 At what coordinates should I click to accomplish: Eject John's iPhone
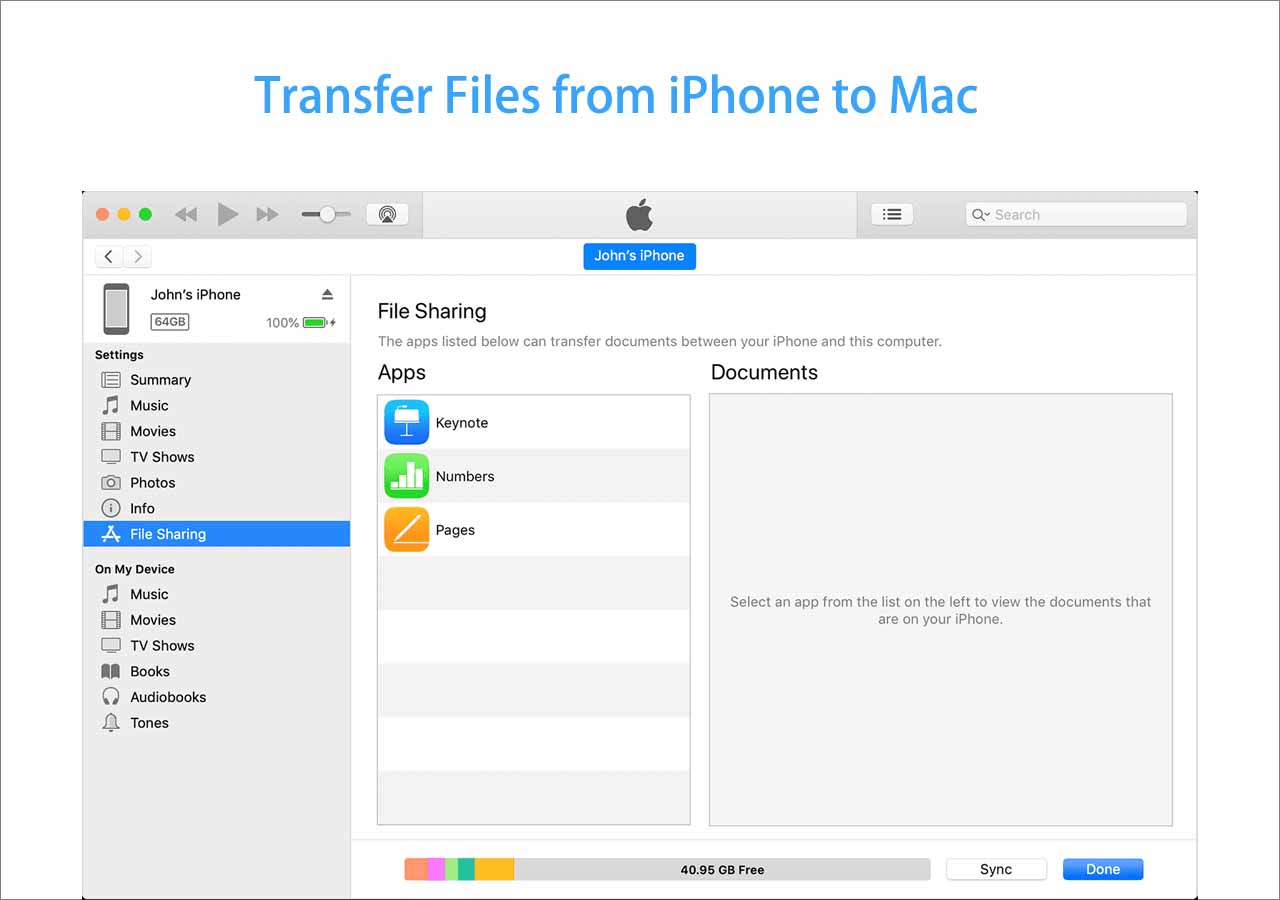[x=327, y=294]
